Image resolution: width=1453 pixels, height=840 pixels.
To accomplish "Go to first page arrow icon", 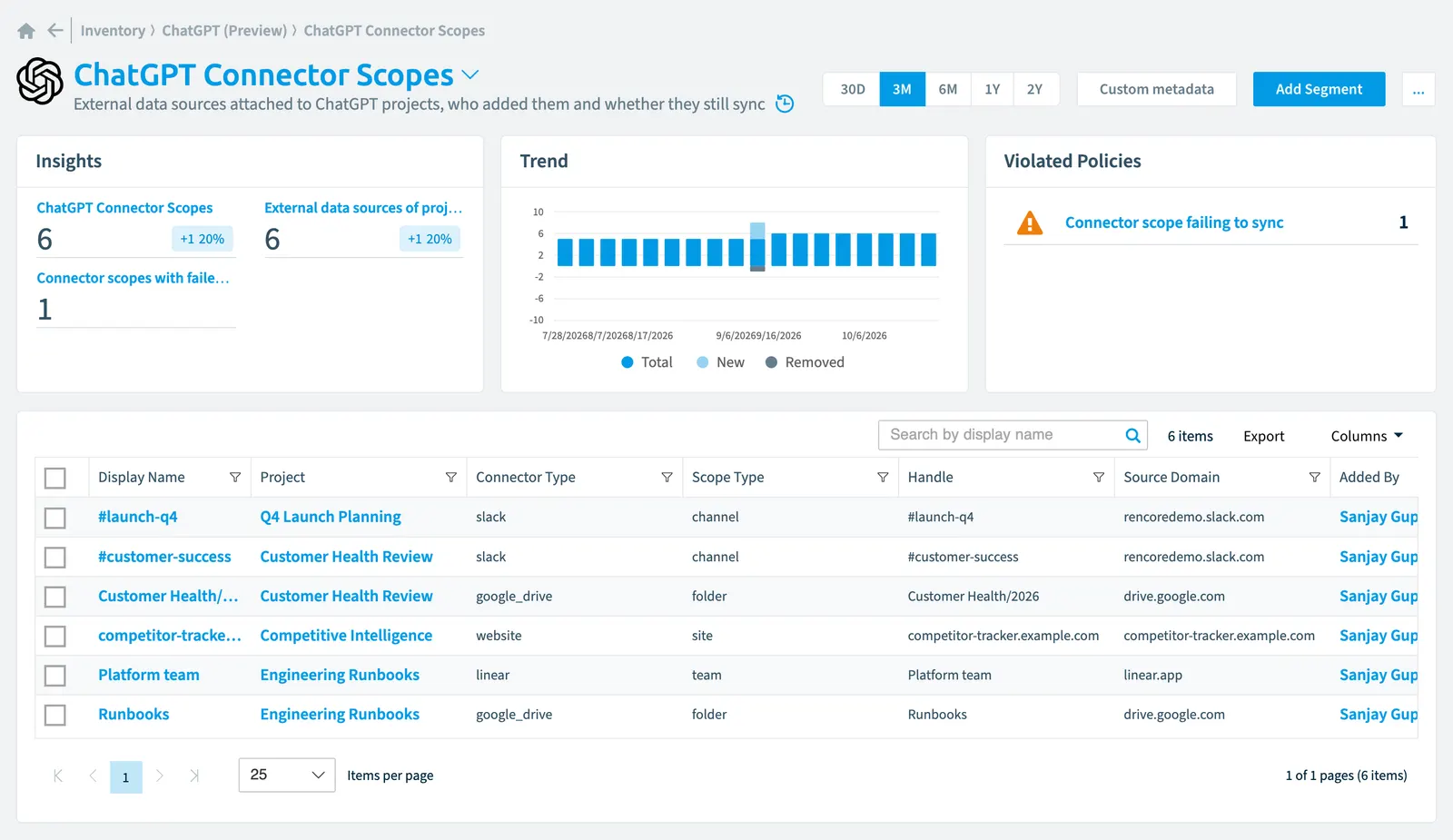I will click(x=58, y=776).
